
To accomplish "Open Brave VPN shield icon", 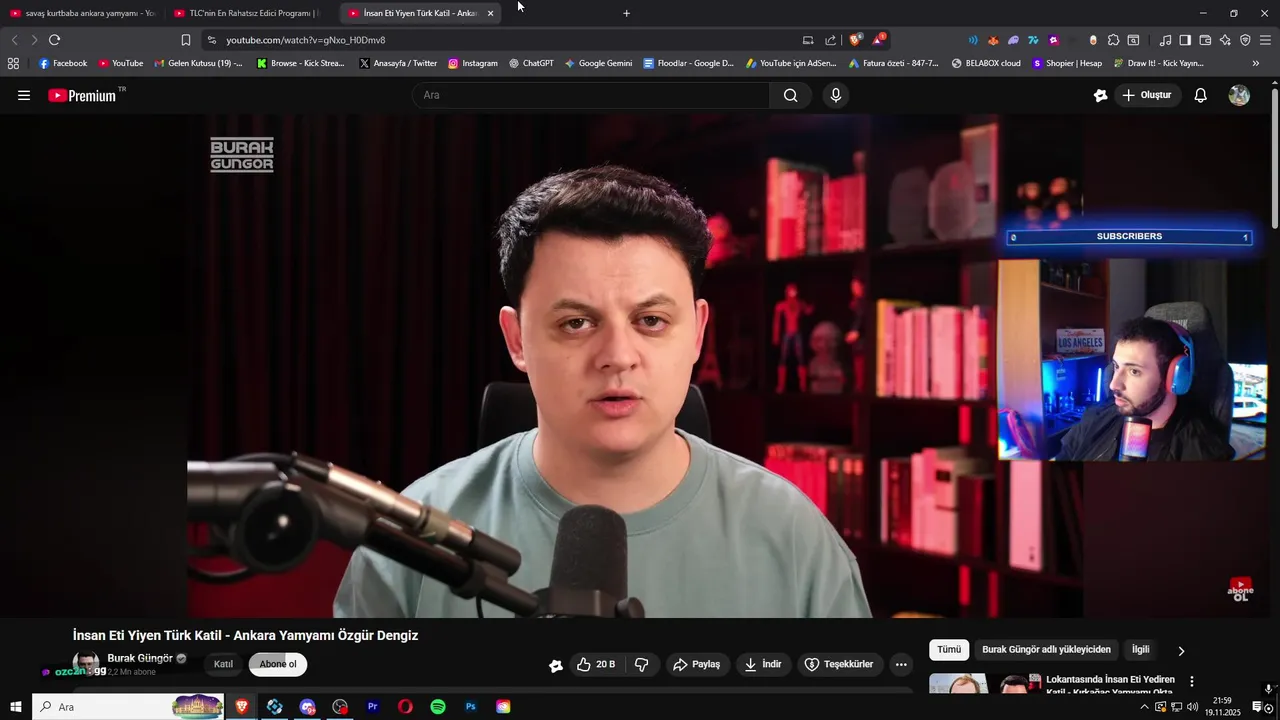I will [1245, 40].
